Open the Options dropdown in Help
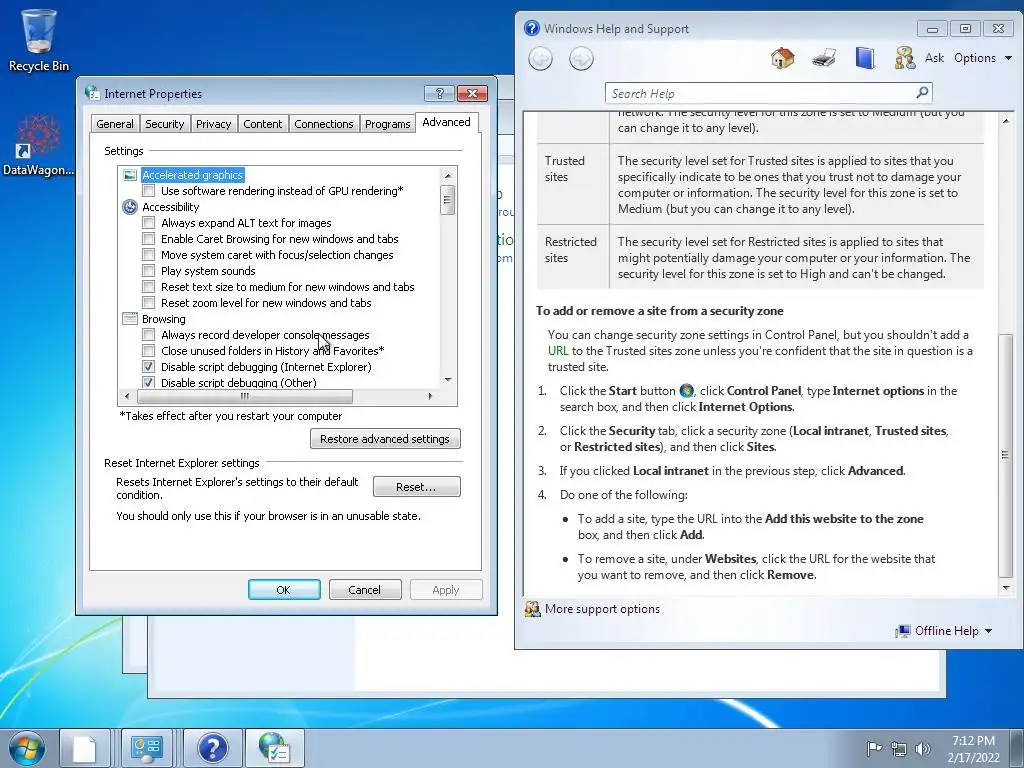Screen dimensions: 1024x768 tap(983, 57)
